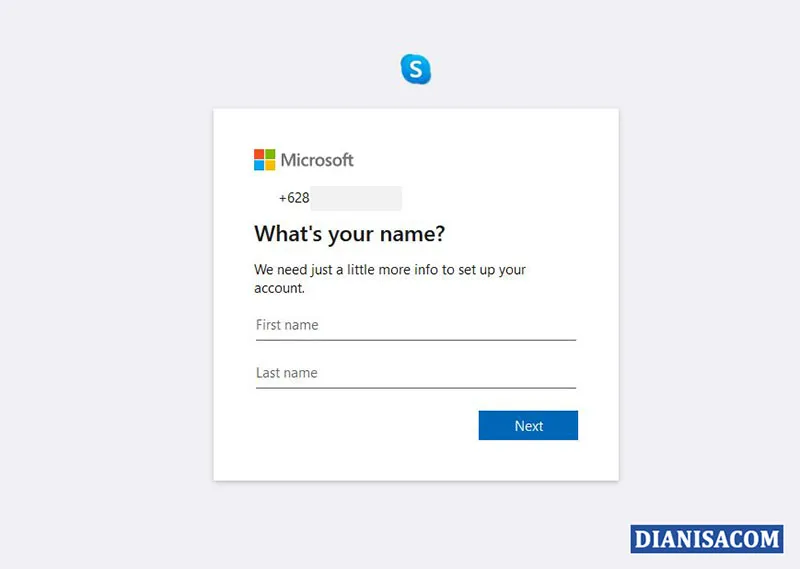Click the "We need just a little more info" text
The image size is (800, 569).
(x=390, y=279)
